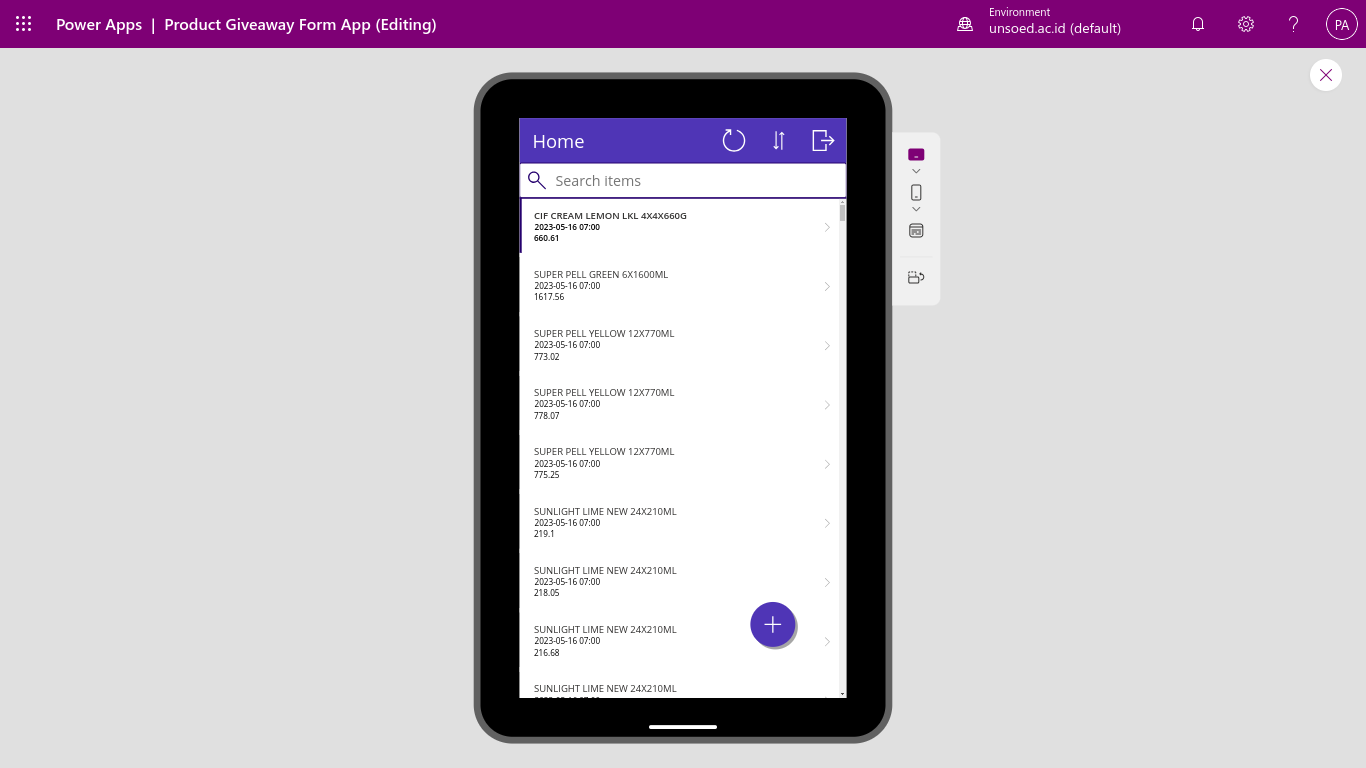Open details chevron for CIF CREAM LEMON
This screenshot has height=768, width=1366.
pyautogui.click(x=827, y=227)
